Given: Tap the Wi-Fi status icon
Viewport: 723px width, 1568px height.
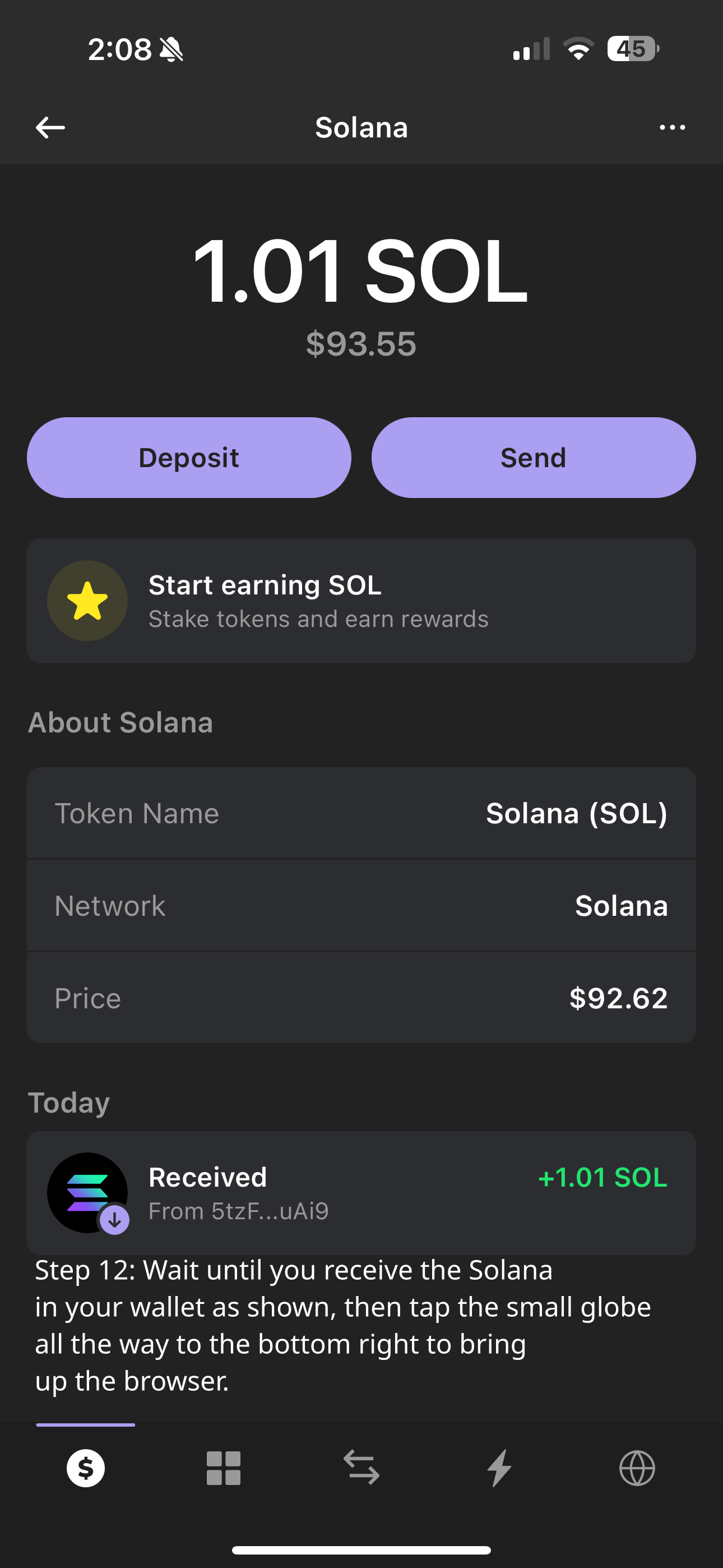Looking at the screenshot, I should 578,49.
